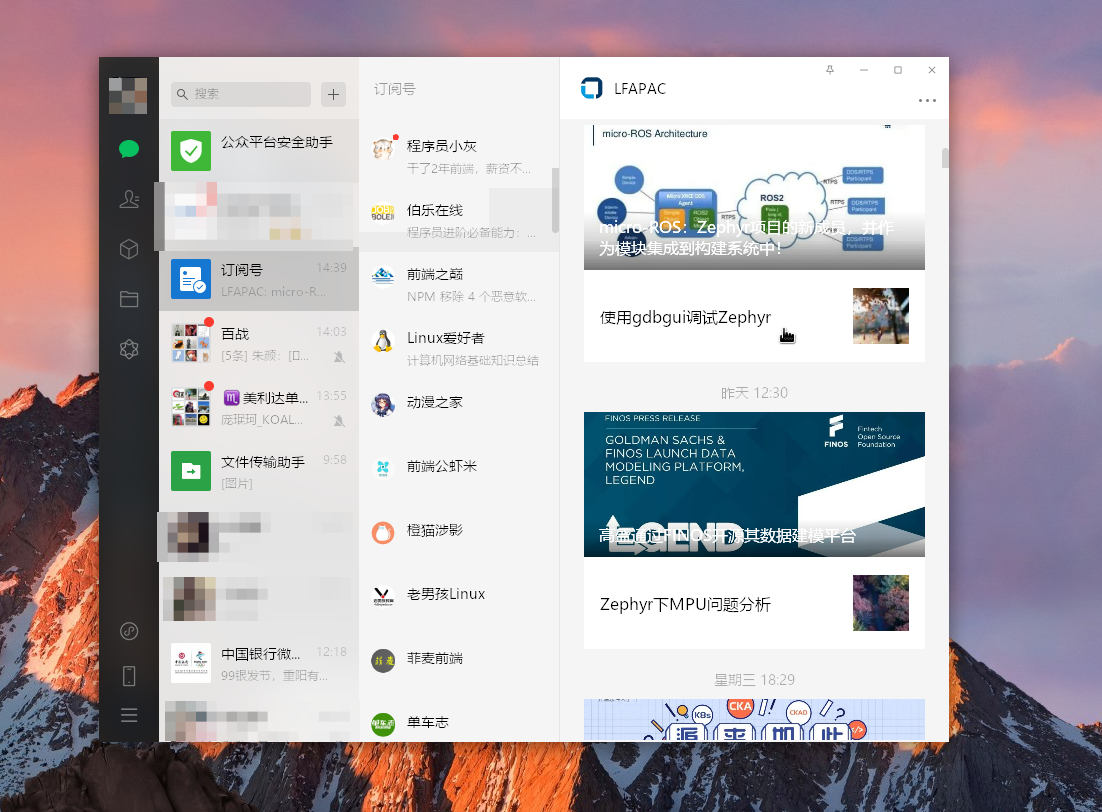The image size is (1102, 812).
Task: Open the sidebar hamburger settings menu
Action: coord(128,715)
